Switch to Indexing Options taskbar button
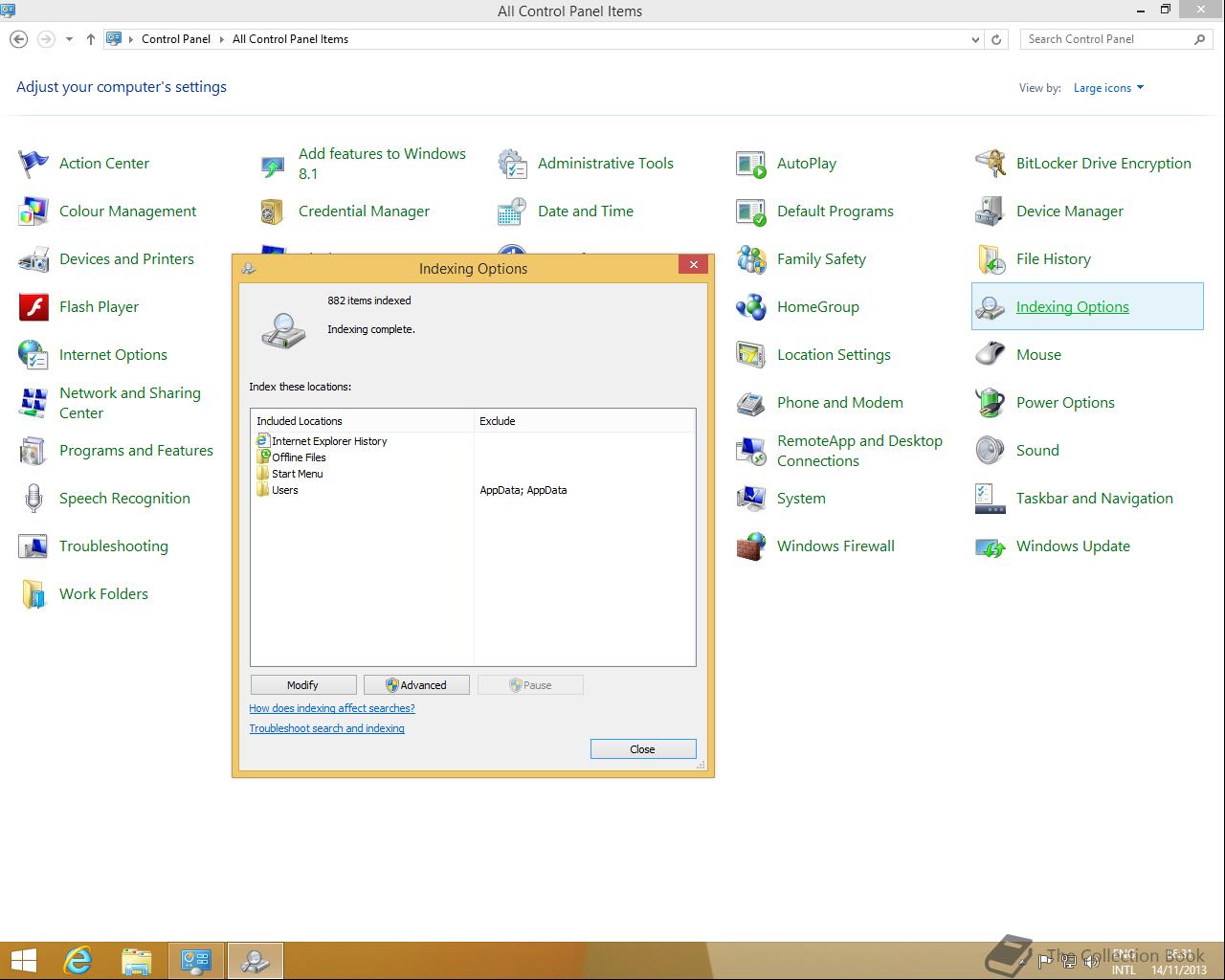The height and width of the screenshot is (980, 1225). point(256,961)
